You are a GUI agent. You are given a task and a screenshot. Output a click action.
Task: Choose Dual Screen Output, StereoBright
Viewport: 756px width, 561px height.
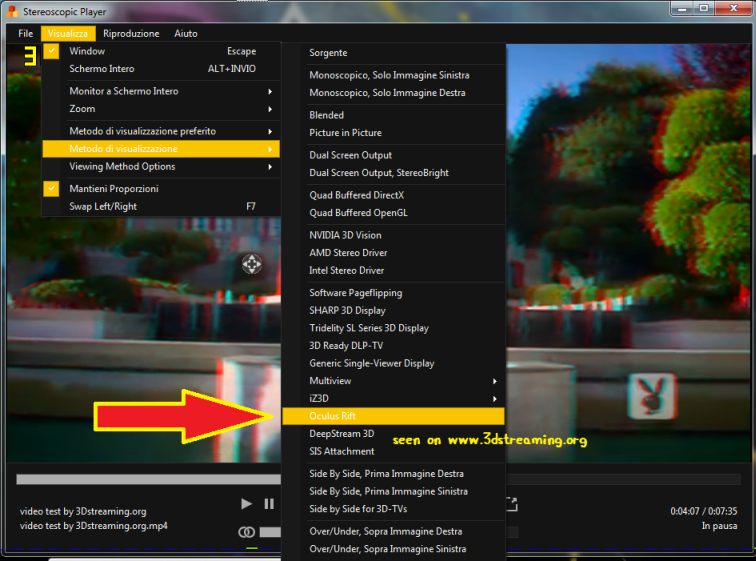click(393, 173)
